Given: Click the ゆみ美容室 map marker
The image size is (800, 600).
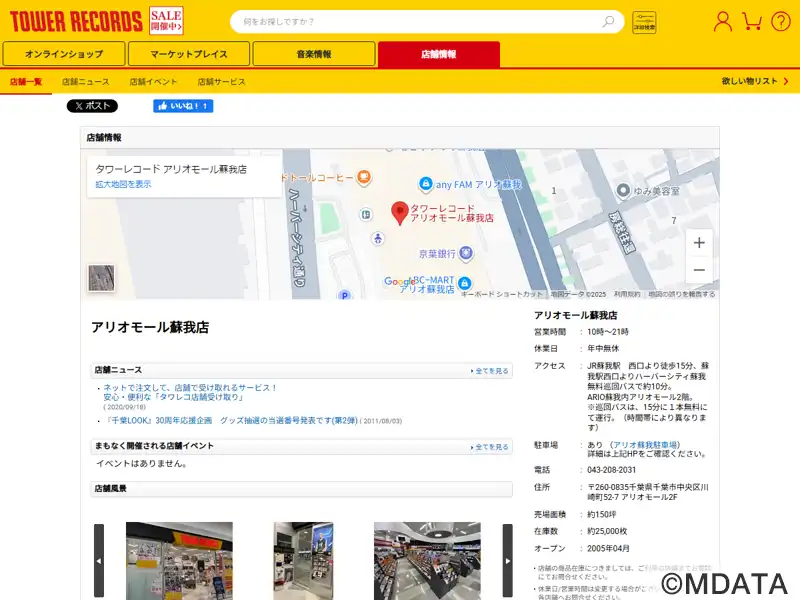Looking at the screenshot, I should tap(623, 191).
